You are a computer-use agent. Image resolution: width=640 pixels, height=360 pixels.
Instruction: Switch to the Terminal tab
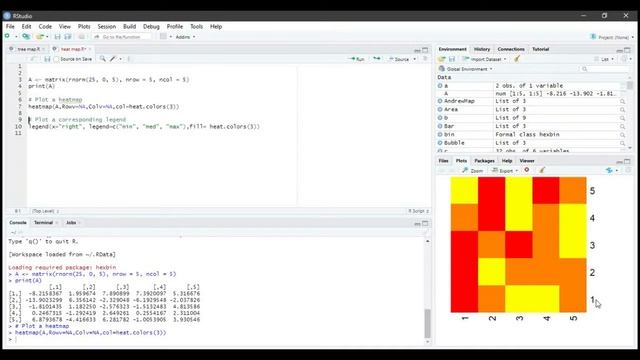pyautogui.click(x=43, y=223)
